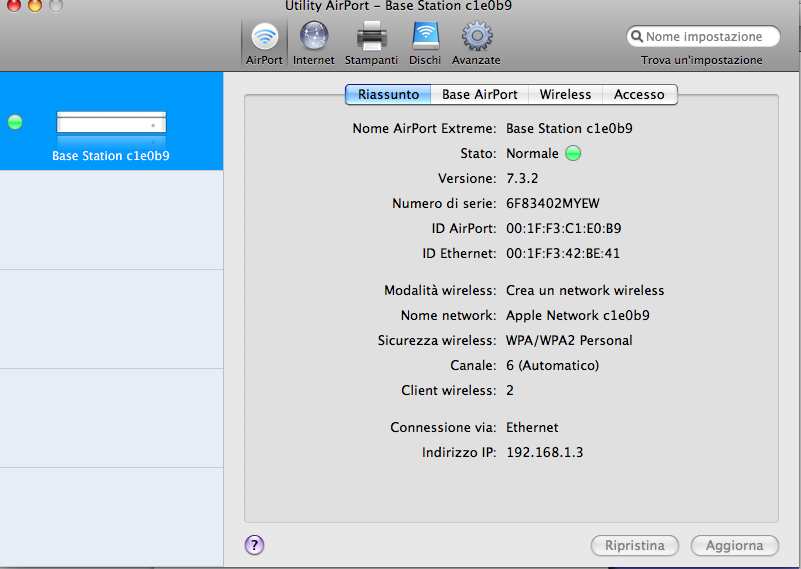Focus the Nome impostazione search field
Viewport: 801px width, 569px height.
point(703,37)
